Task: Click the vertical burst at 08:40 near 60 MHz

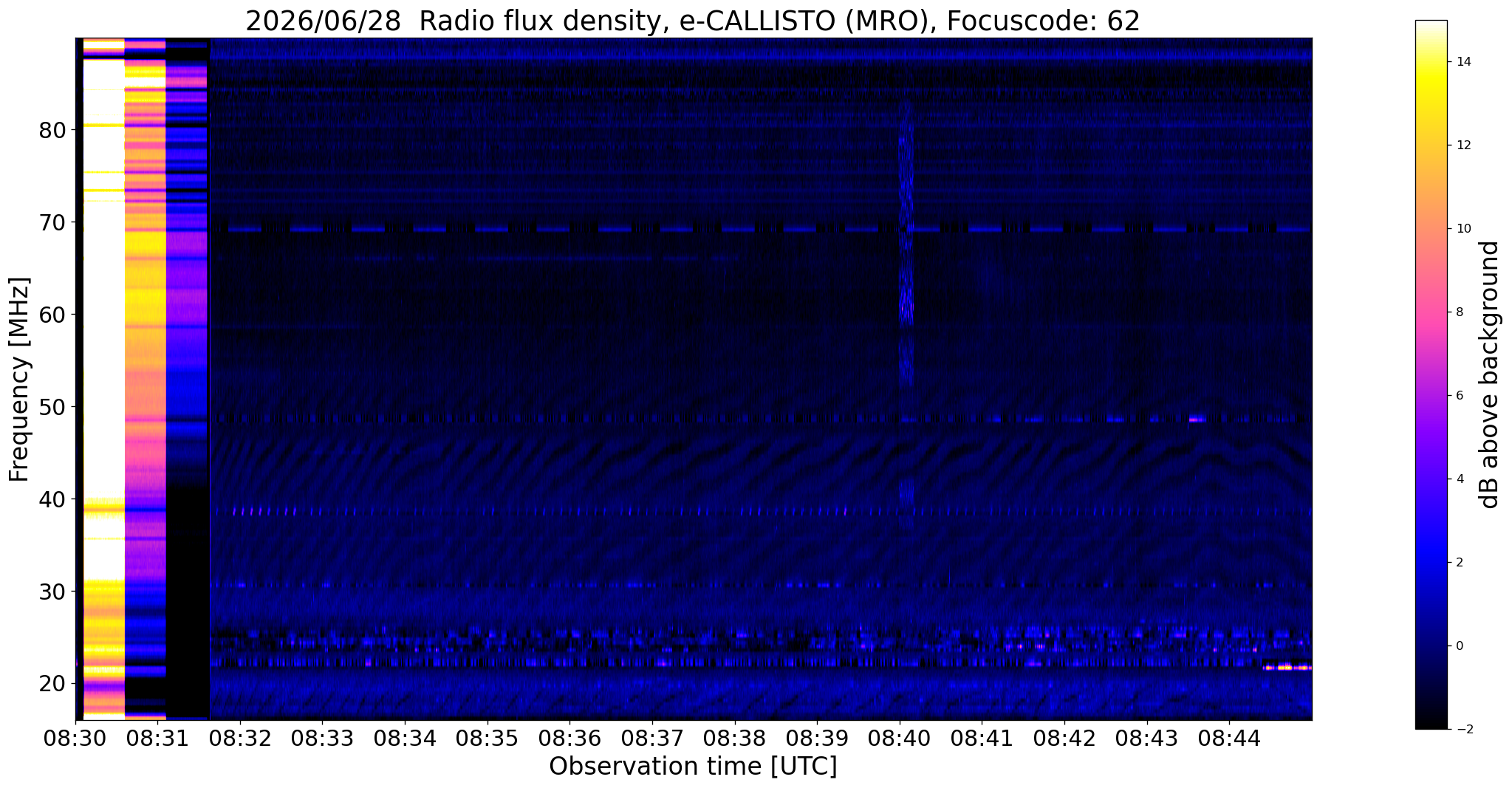Action: [x=906, y=303]
